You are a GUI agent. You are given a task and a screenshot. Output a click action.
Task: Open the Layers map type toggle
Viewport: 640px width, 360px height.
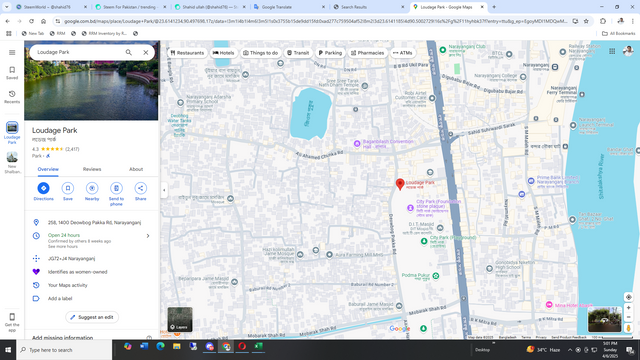pos(180,319)
